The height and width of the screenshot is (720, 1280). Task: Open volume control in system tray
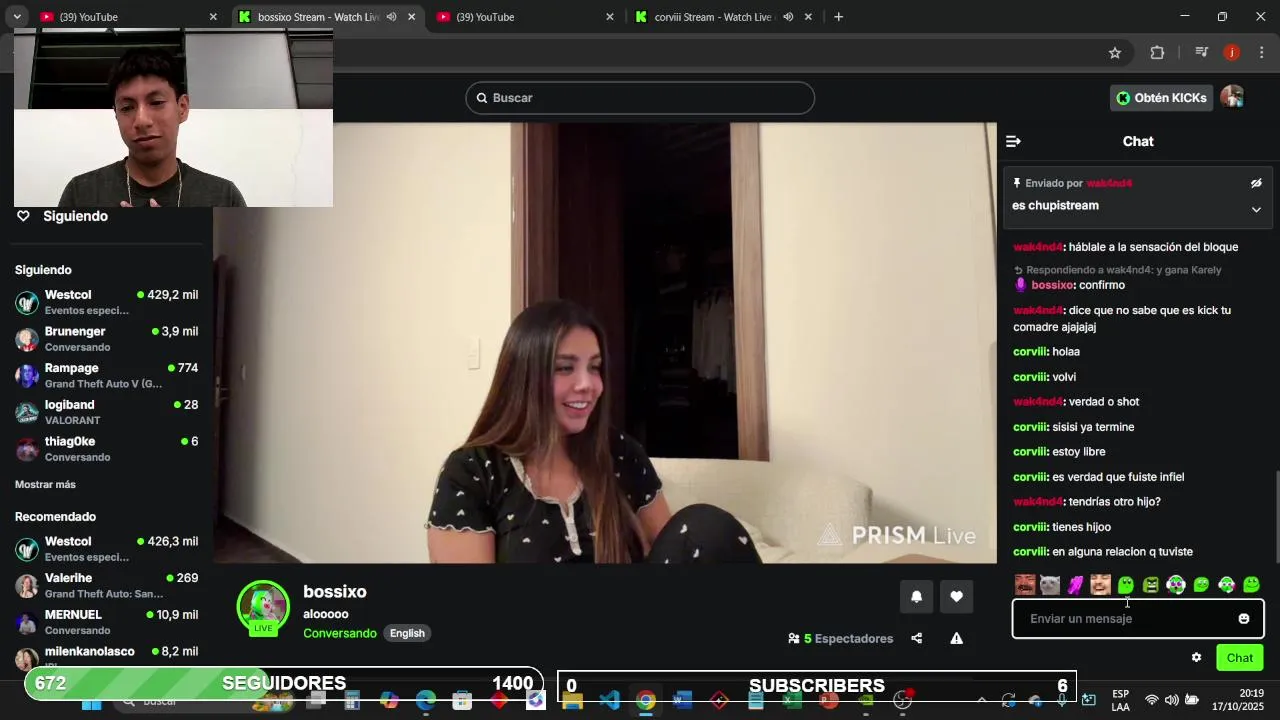click(1171, 700)
